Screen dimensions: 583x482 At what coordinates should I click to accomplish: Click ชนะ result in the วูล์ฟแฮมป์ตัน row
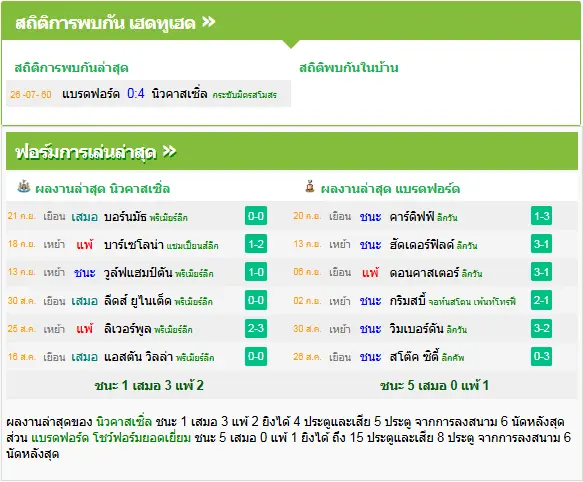[x=85, y=273]
